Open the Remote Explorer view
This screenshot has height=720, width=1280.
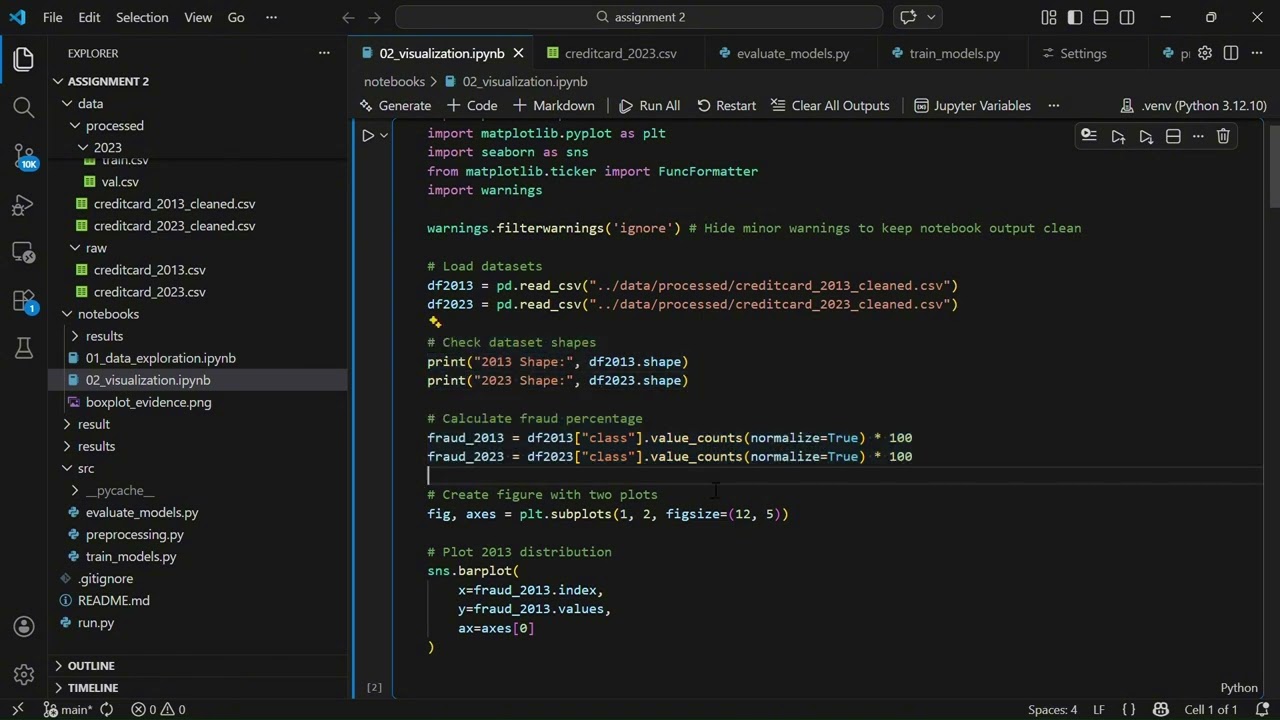pyautogui.click(x=24, y=252)
